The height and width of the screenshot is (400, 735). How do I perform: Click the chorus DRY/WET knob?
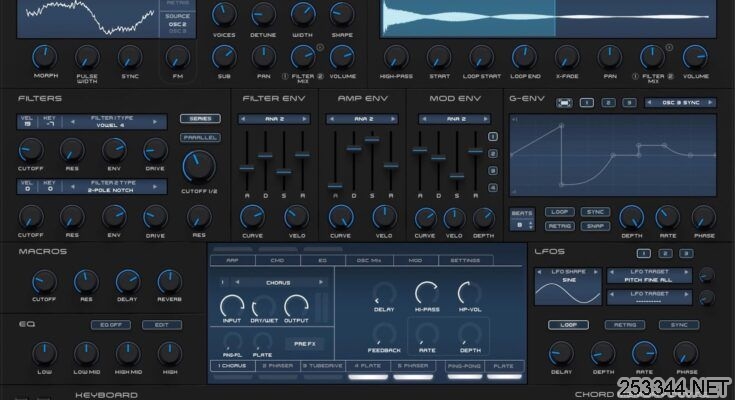pyautogui.click(x=263, y=306)
